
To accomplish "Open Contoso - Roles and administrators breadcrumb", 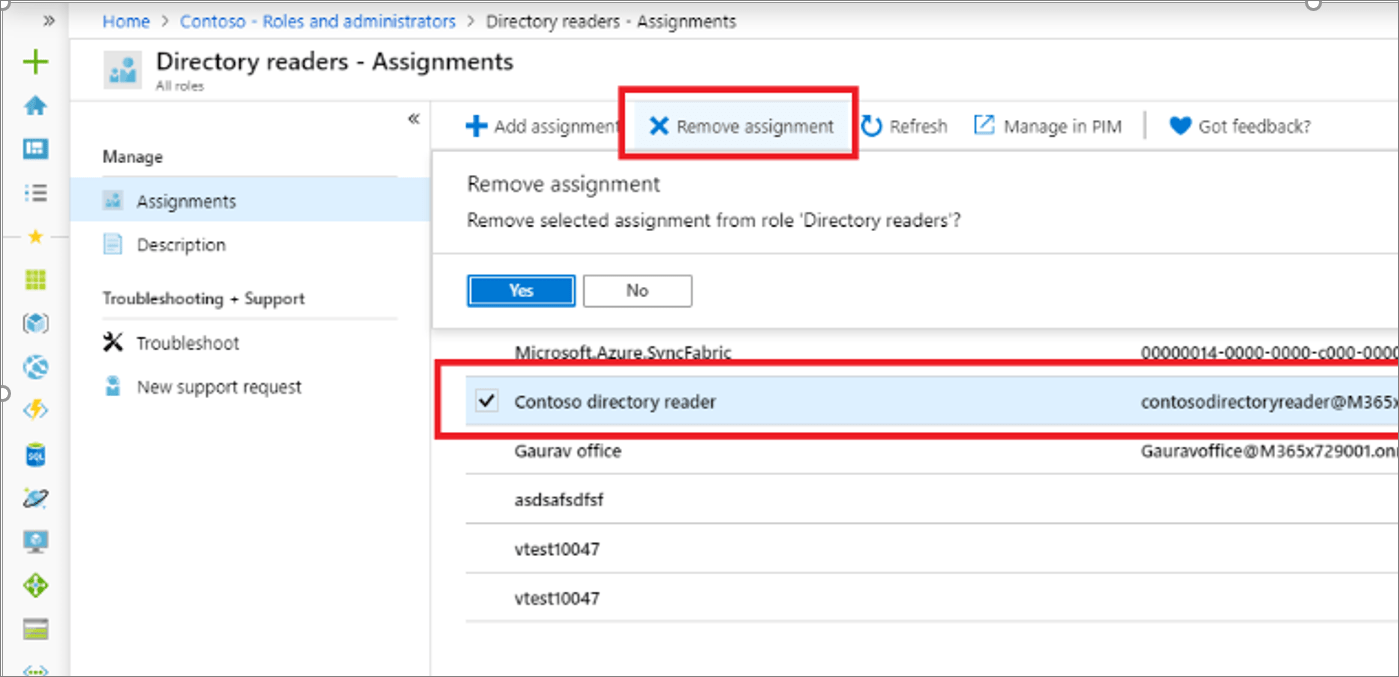I will point(318,20).
